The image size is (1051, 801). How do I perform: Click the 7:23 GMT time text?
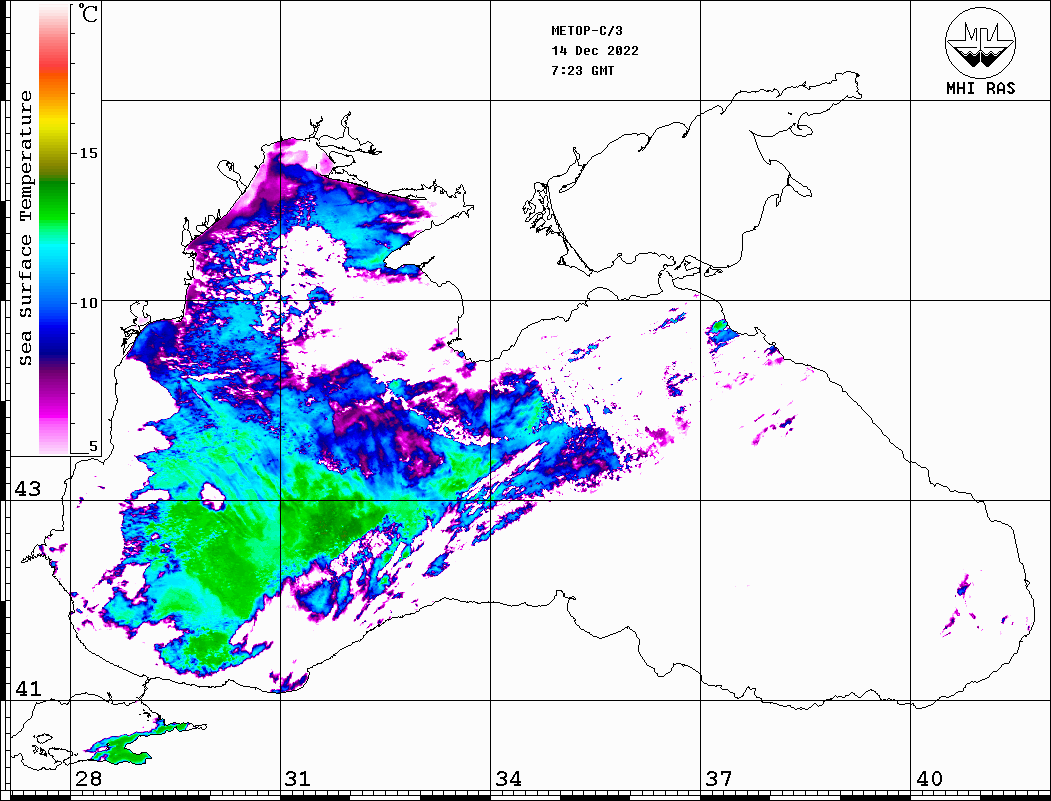[x=582, y=70]
